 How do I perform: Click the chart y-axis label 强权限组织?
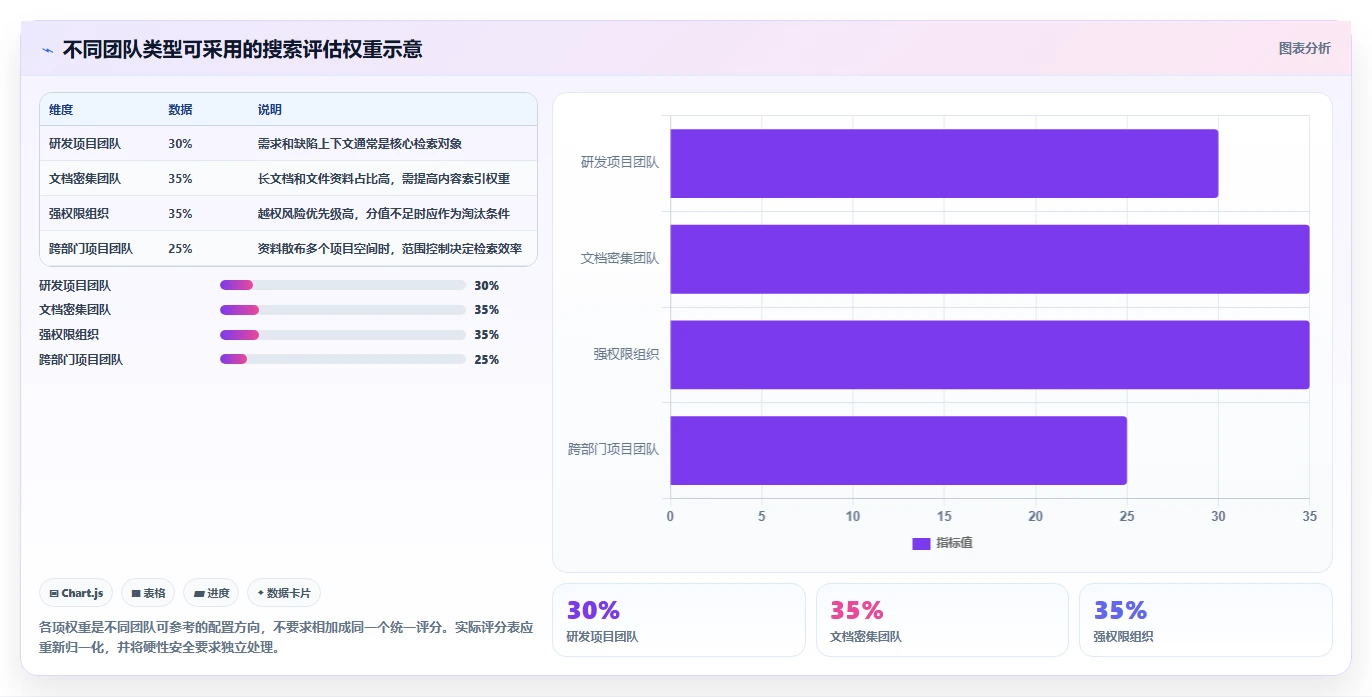click(626, 354)
